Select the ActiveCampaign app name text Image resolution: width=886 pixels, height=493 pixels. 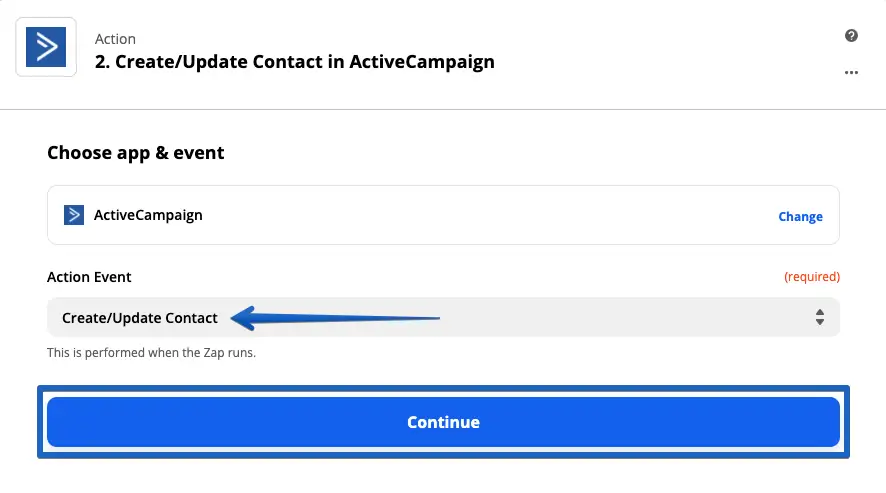(148, 215)
